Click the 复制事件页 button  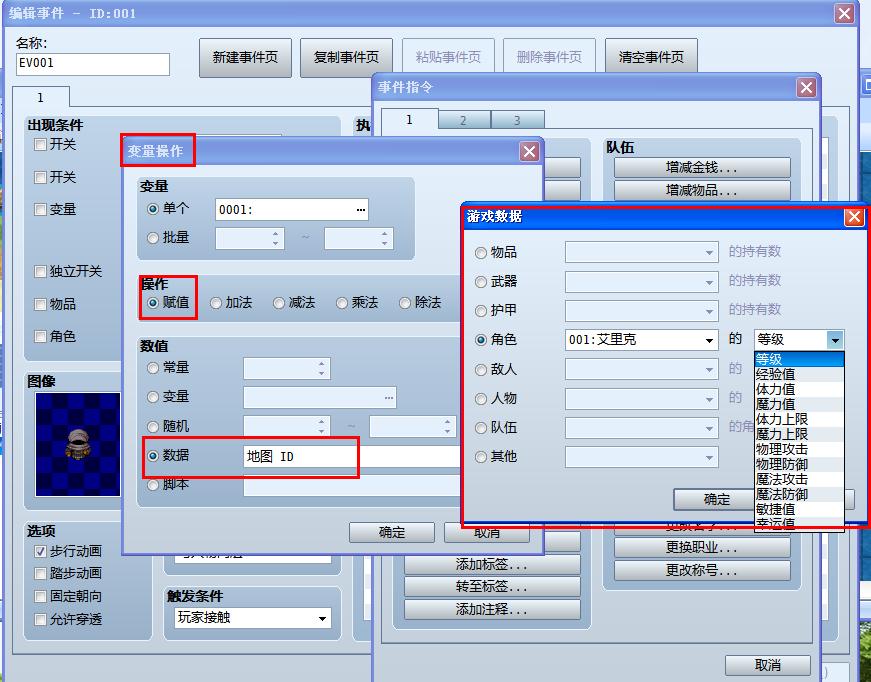click(x=346, y=57)
